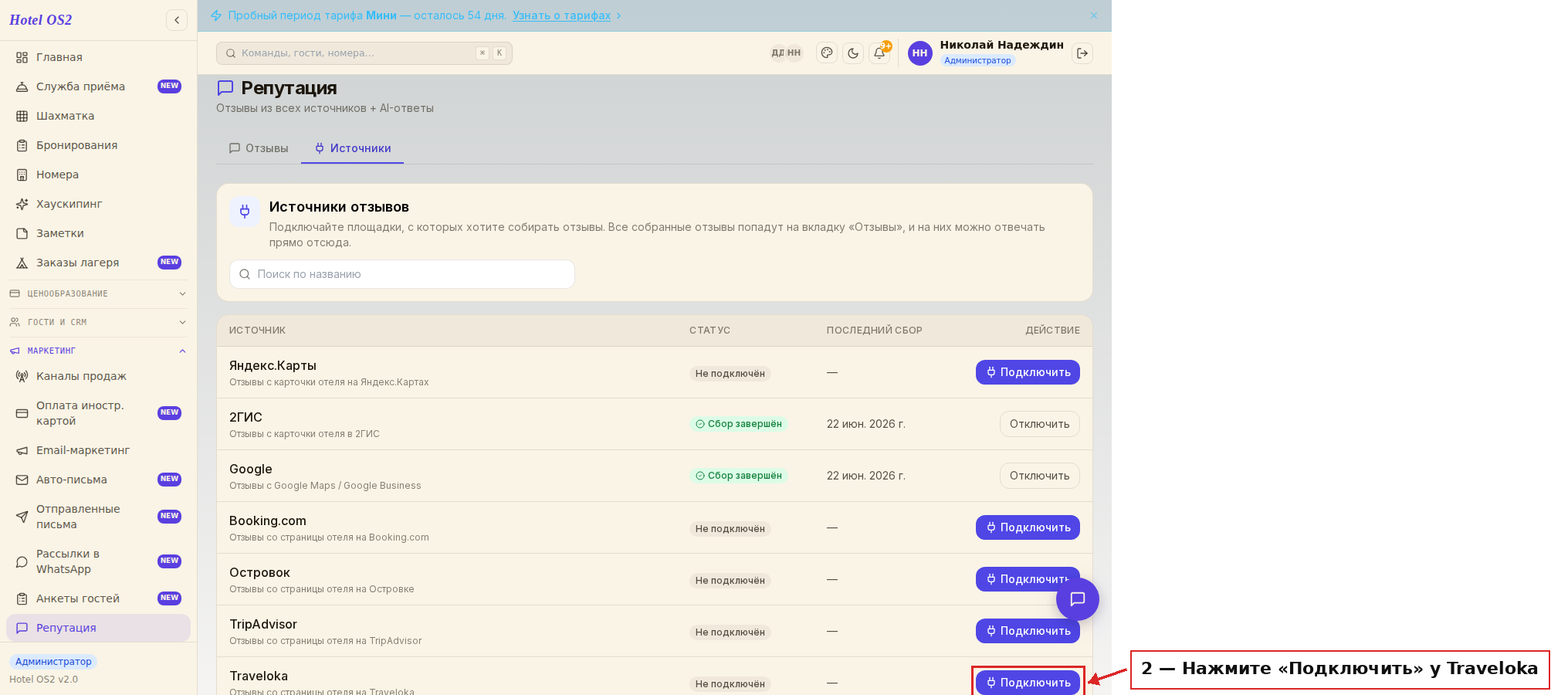Image resolution: width=1568 pixels, height=695 pixels.
Task: Click the Booking.com Не подключён badge
Action: click(x=730, y=529)
